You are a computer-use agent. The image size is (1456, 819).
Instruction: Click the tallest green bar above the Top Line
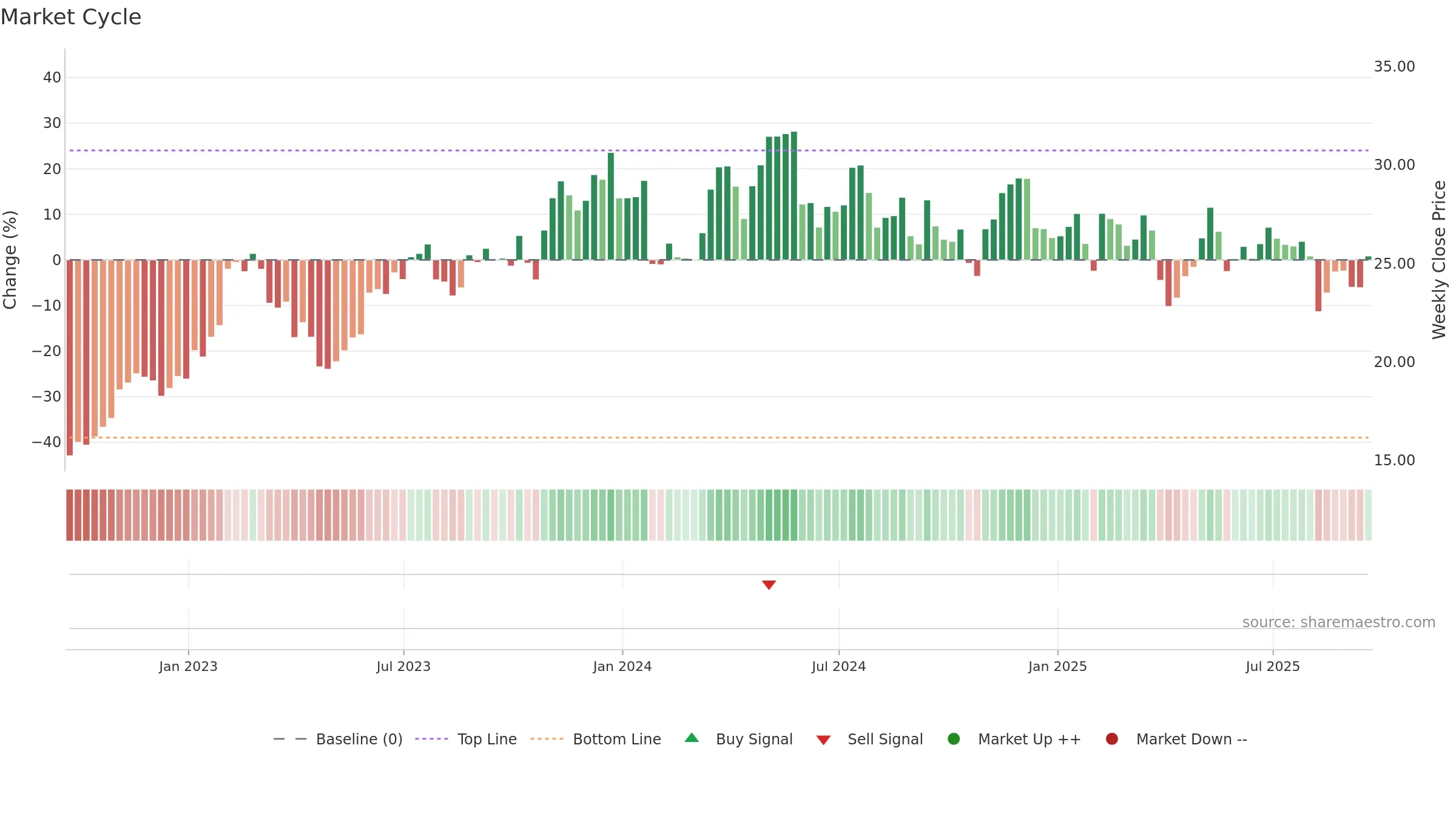point(794,195)
